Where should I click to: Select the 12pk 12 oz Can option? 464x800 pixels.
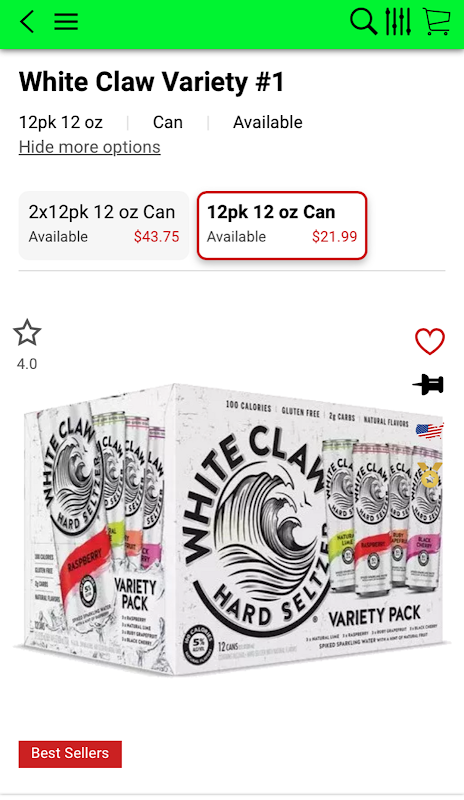(282, 226)
